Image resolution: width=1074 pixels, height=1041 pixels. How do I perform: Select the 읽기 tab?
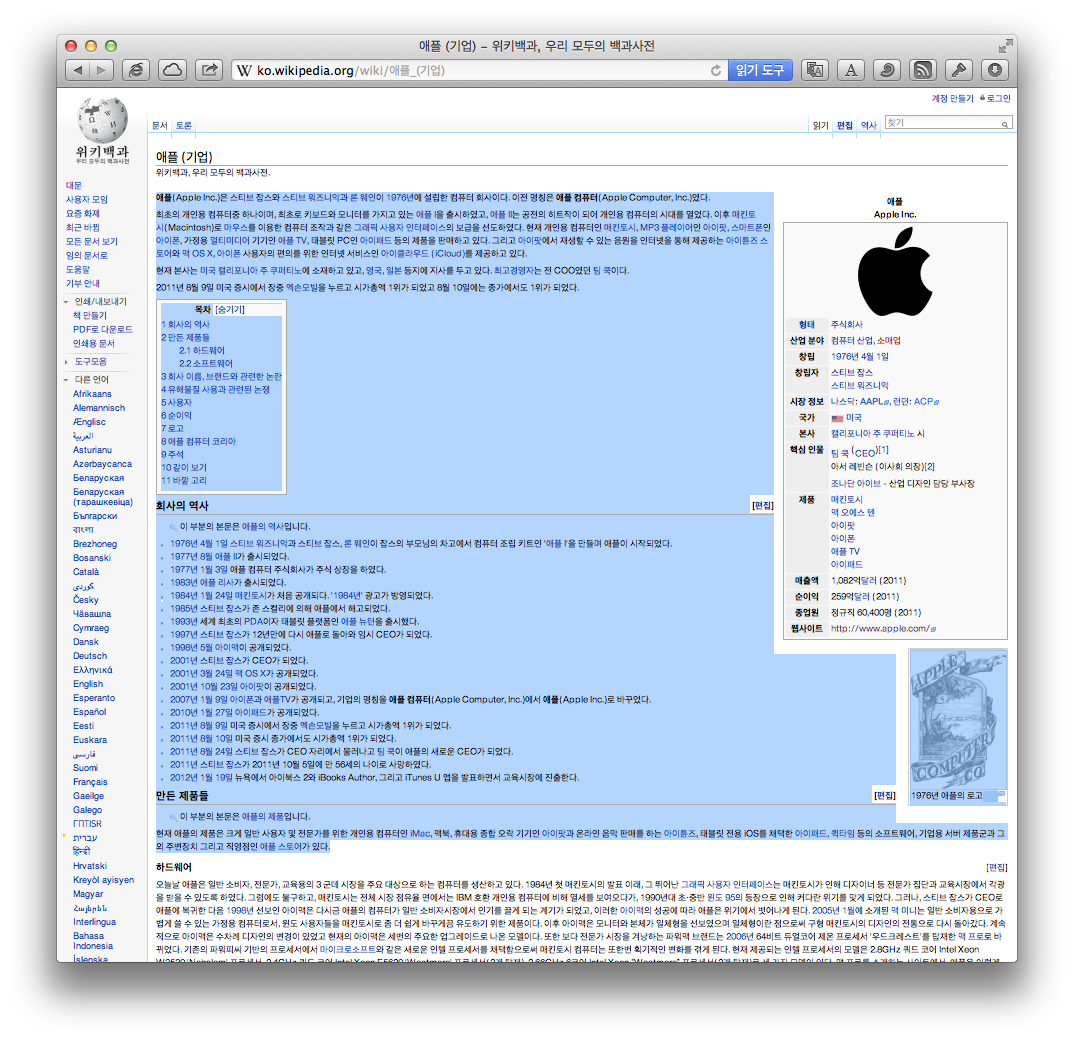(x=821, y=125)
